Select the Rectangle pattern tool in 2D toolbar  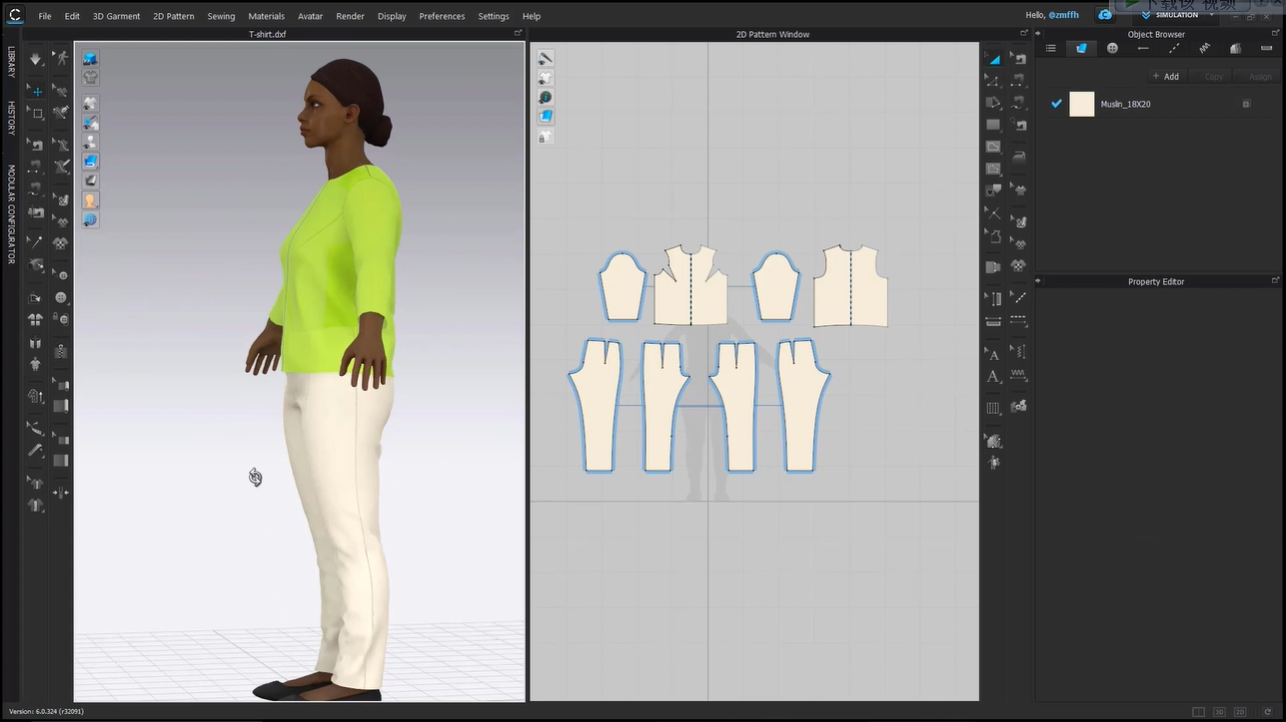pyautogui.click(x=993, y=125)
